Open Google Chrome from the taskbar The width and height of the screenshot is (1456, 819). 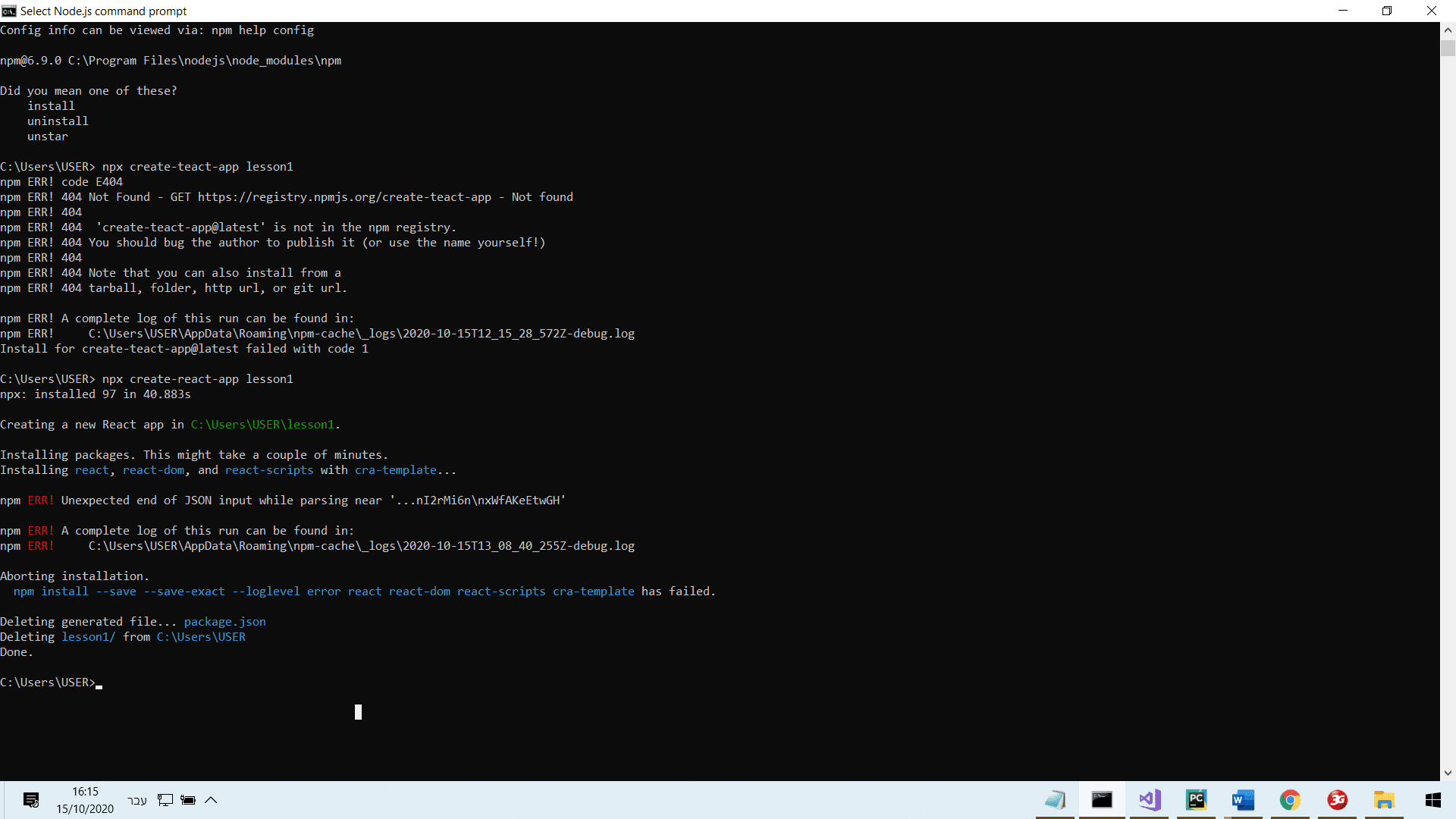[x=1290, y=800]
